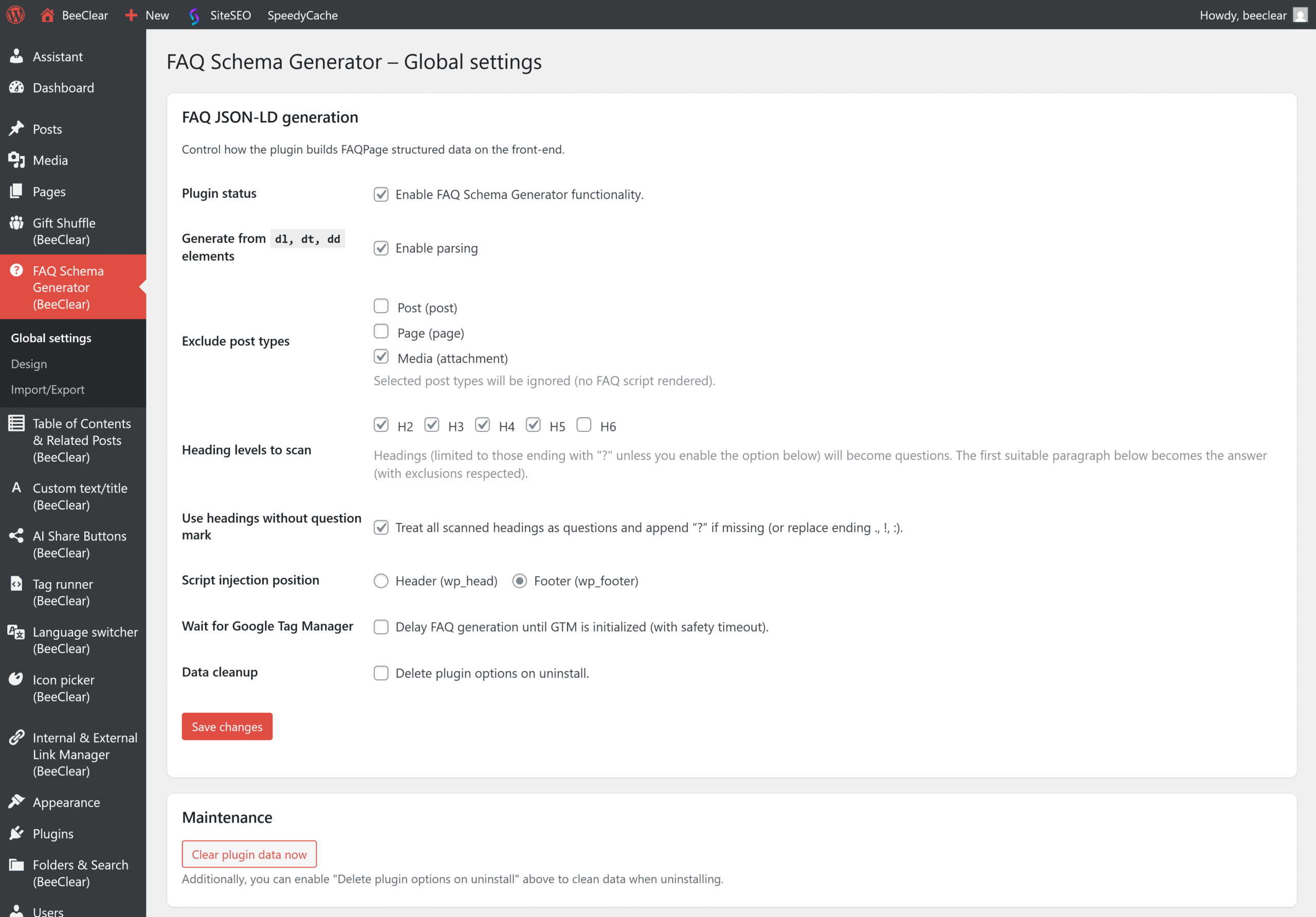Image resolution: width=1316 pixels, height=917 pixels.
Task: Click the SiteSEO icon in admin bar
Action: [x=194, y=15]
